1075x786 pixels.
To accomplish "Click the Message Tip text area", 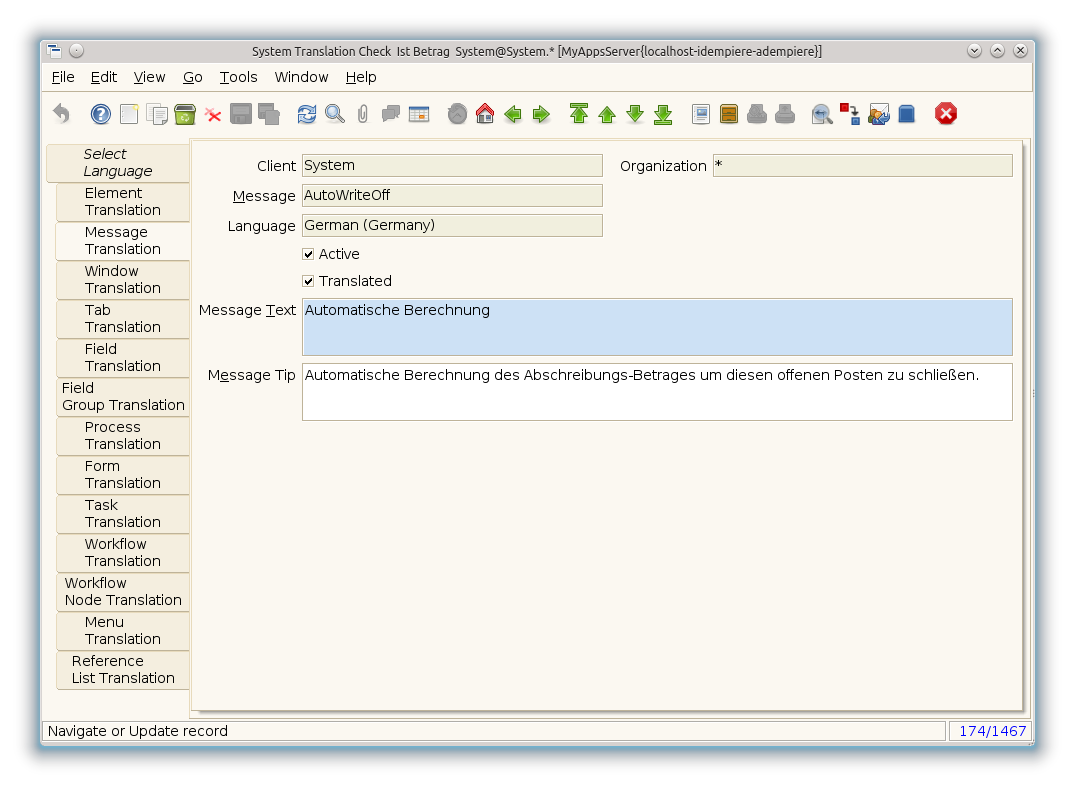I will (657, 391).
